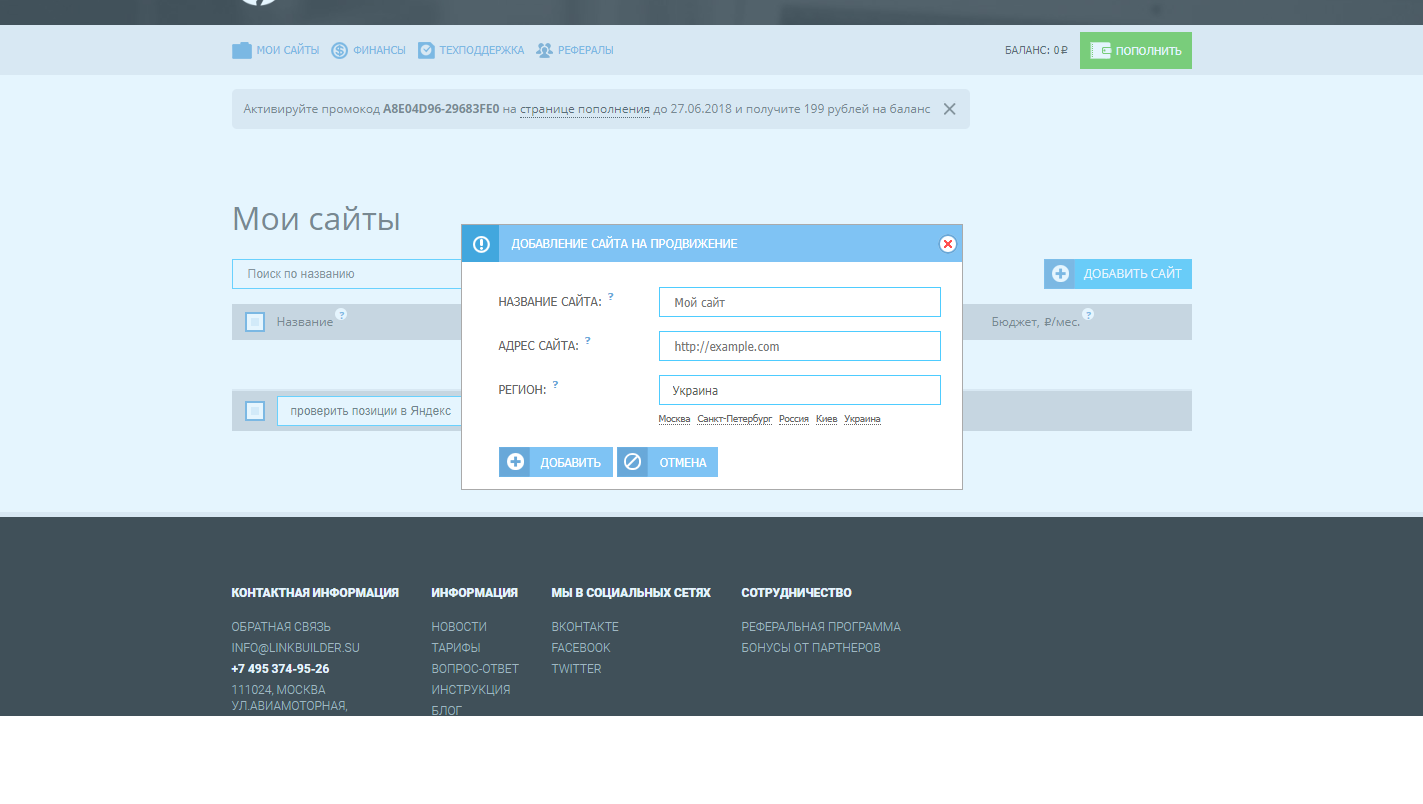Click the help icon beside НАЗВАНИЕ САЙТА
This screenshot has height=804, width=1423.
(611, 297)
